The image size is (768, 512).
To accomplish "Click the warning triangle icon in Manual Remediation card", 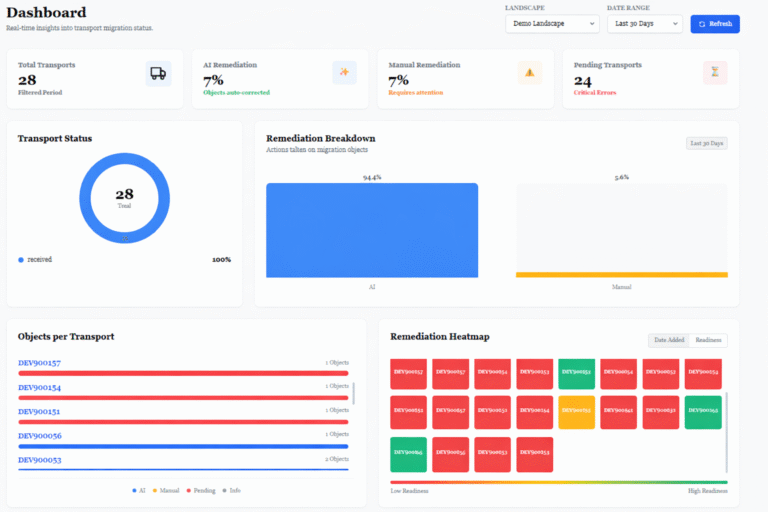I will click(530, 73).
